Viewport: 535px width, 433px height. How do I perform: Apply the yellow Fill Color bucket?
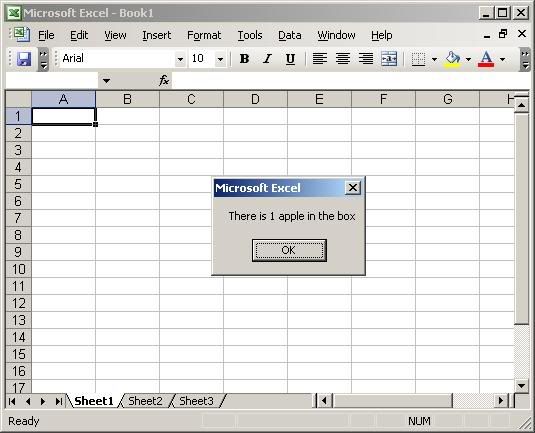click(453, 59)
